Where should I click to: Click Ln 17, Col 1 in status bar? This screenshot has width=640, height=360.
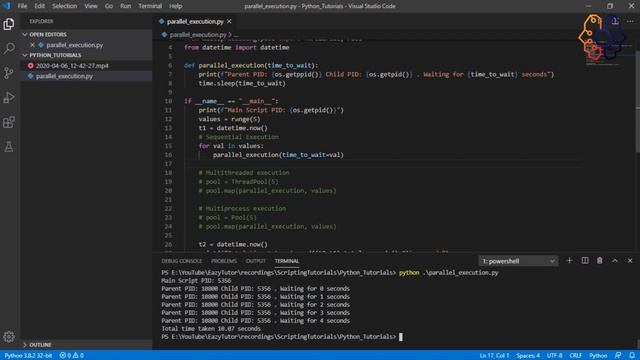pos(494,356)
